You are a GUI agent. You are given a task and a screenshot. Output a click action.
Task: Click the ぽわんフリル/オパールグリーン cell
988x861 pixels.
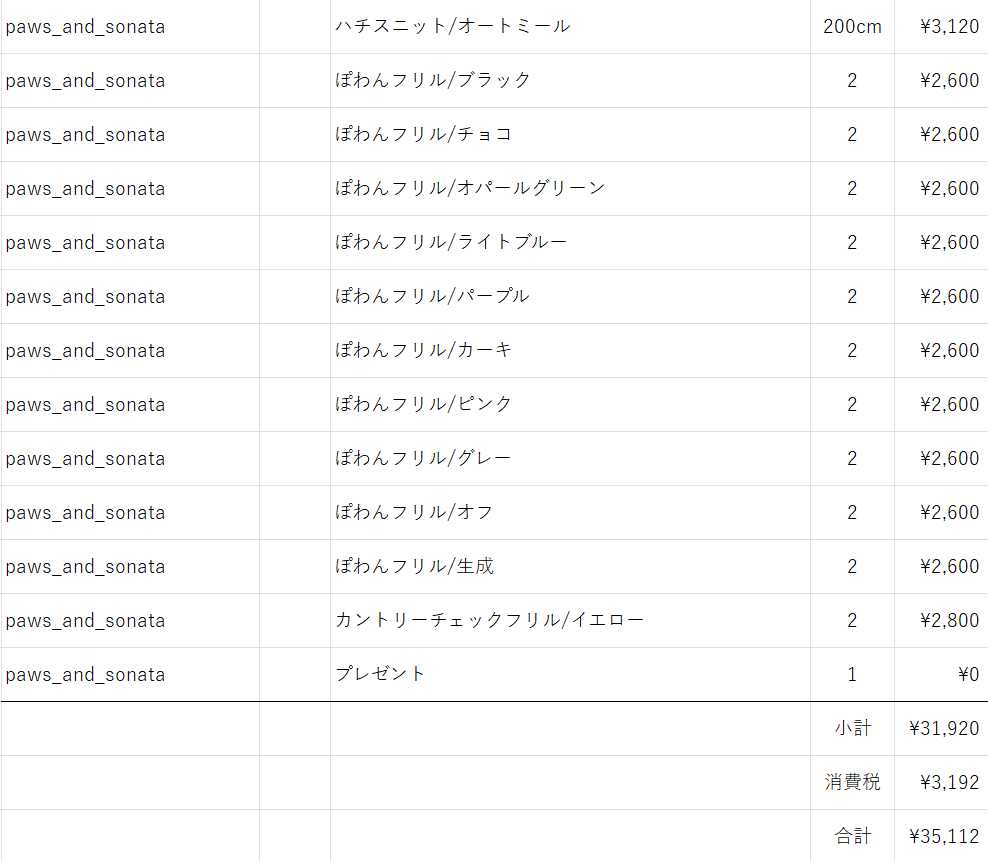(x=570, y=188)
